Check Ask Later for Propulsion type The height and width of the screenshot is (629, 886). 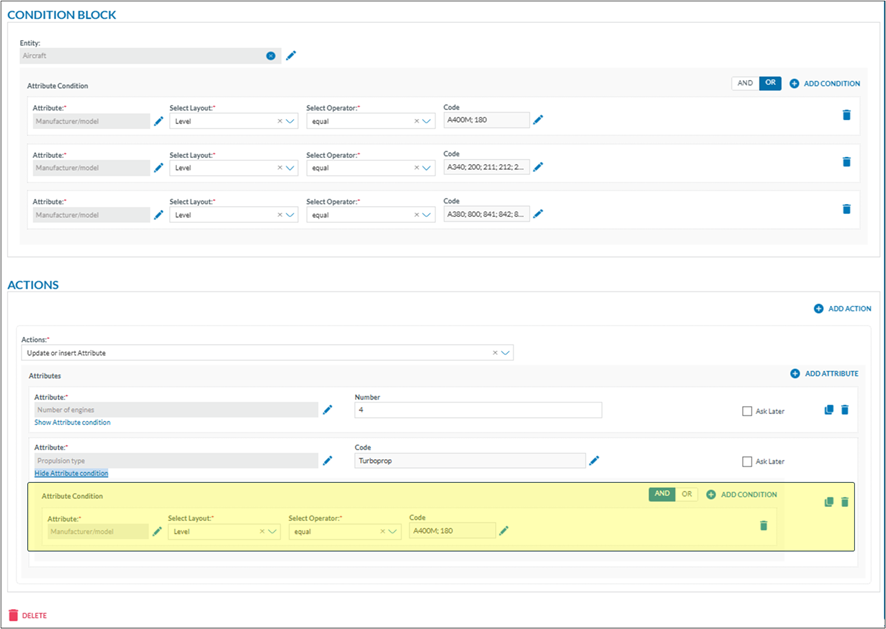747,462
